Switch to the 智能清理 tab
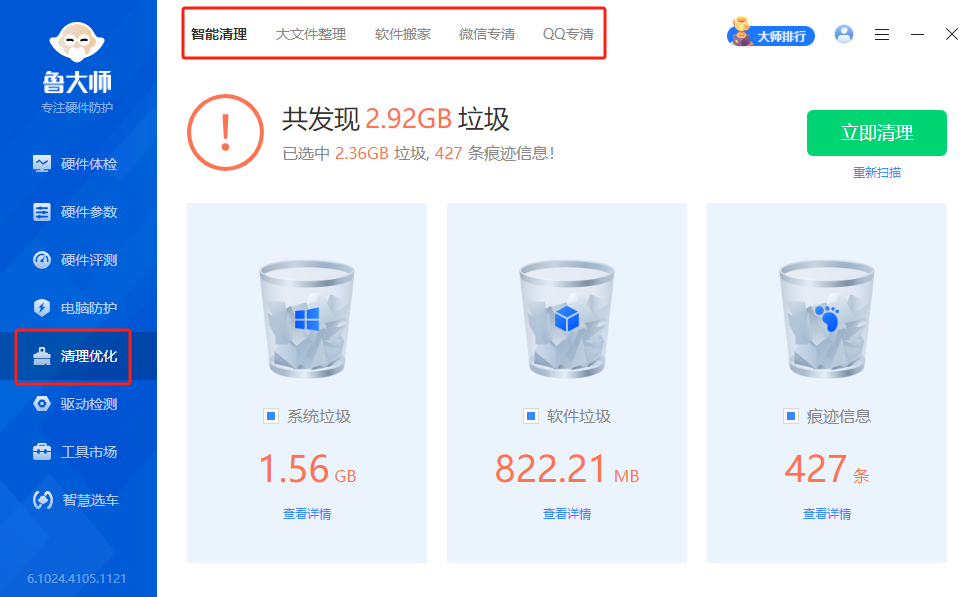 coord(219,34)
